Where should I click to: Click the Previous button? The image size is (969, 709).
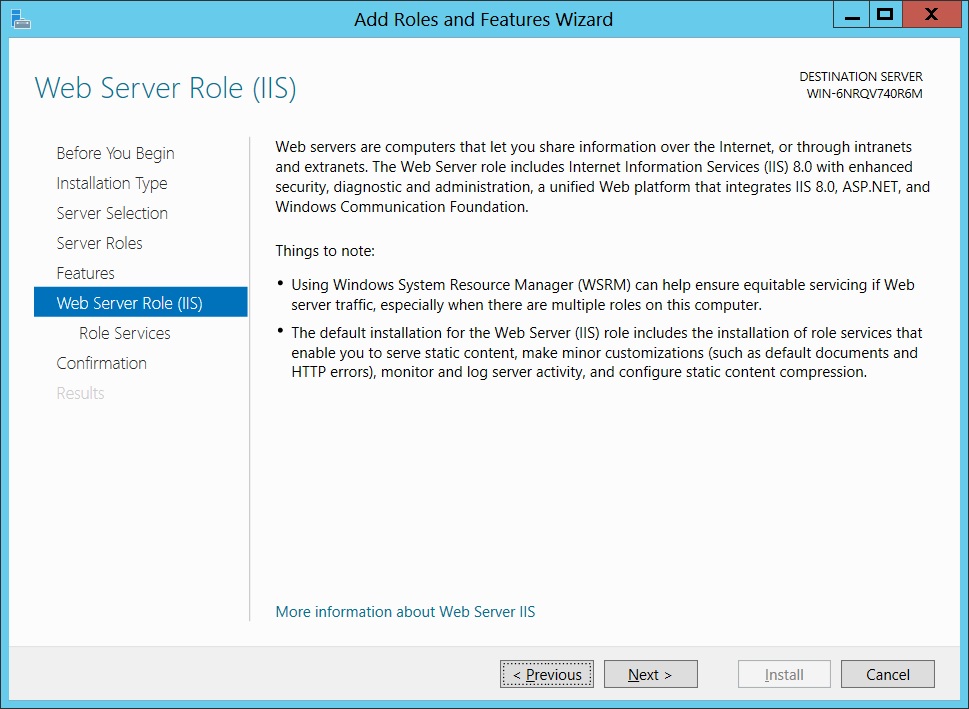click(x=547, y=674)
